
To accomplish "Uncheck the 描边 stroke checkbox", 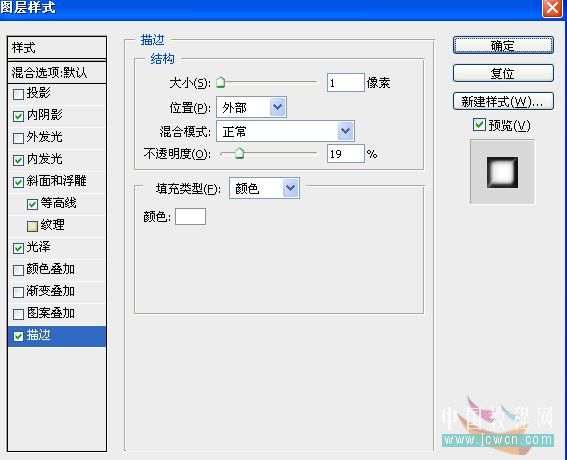I will pos(18,336).
